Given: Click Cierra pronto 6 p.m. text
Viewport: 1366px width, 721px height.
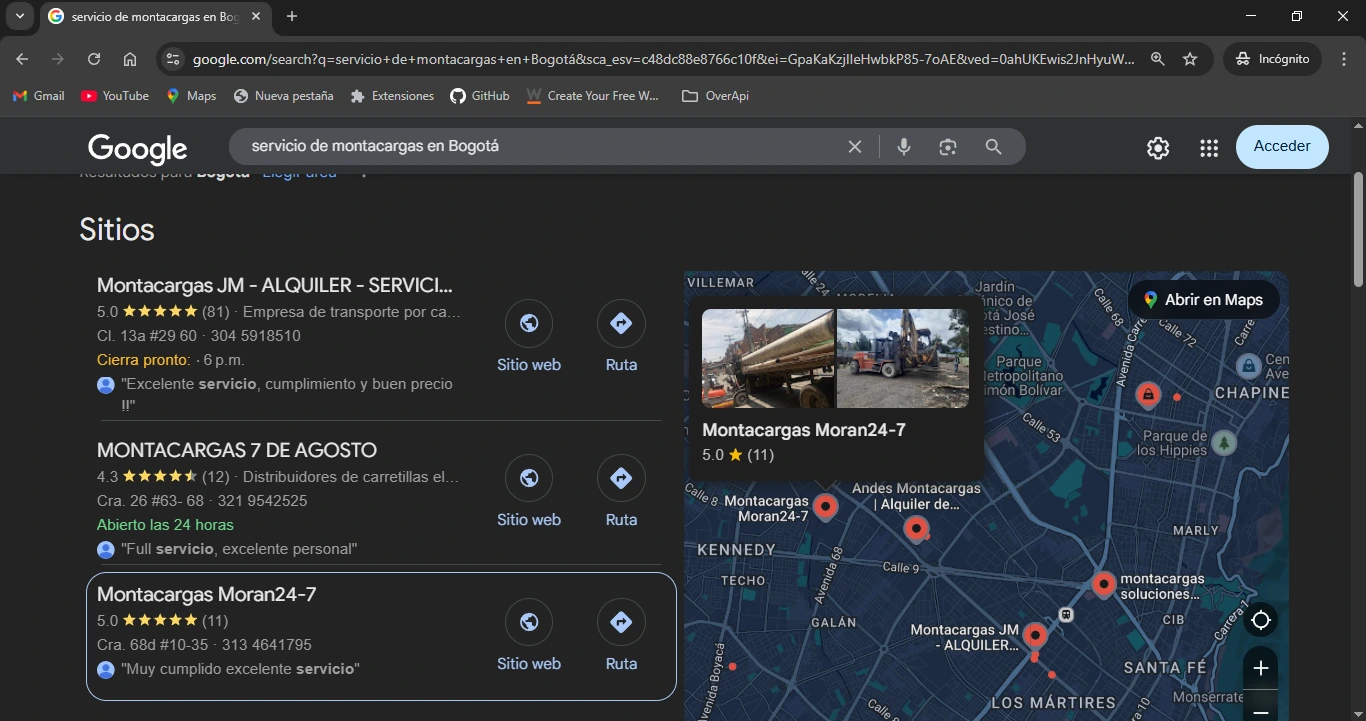Looking at the screenshot, I should point(171,360).
